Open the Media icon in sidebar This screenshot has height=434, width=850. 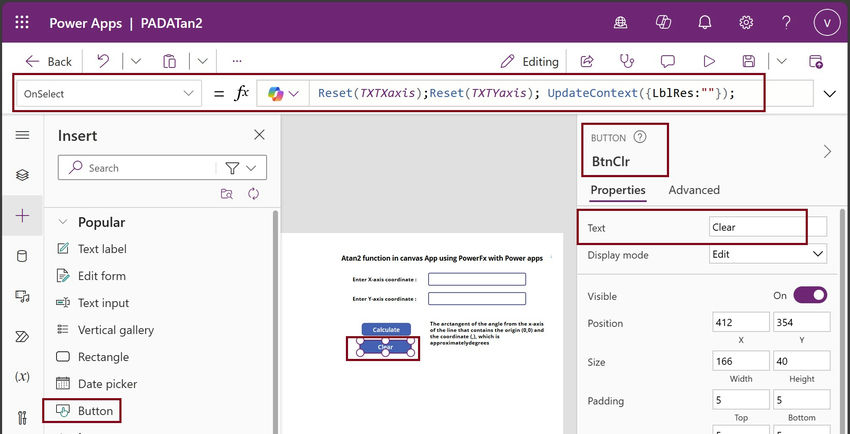(x=22, y=296)
